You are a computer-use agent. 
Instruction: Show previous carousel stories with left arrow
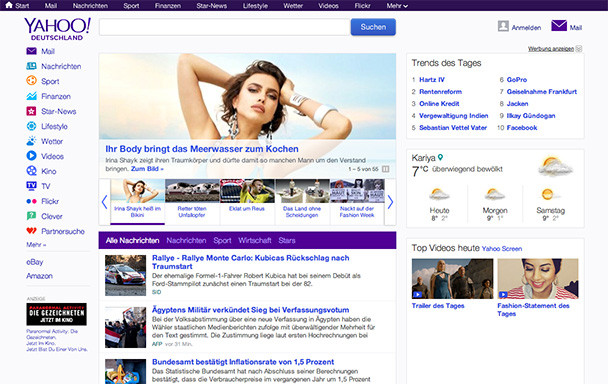click(x=104, y=202)
